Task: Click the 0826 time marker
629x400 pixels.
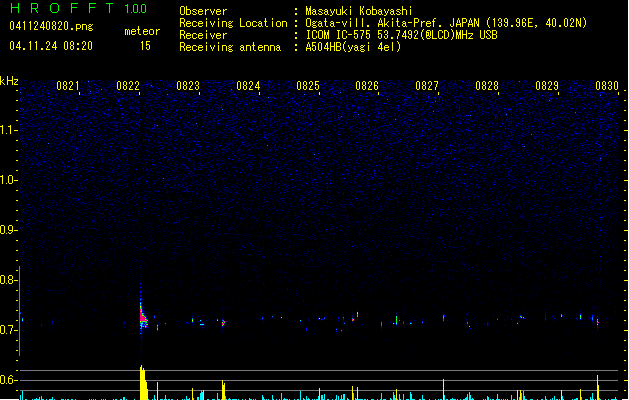Action: tap(367, 85)
